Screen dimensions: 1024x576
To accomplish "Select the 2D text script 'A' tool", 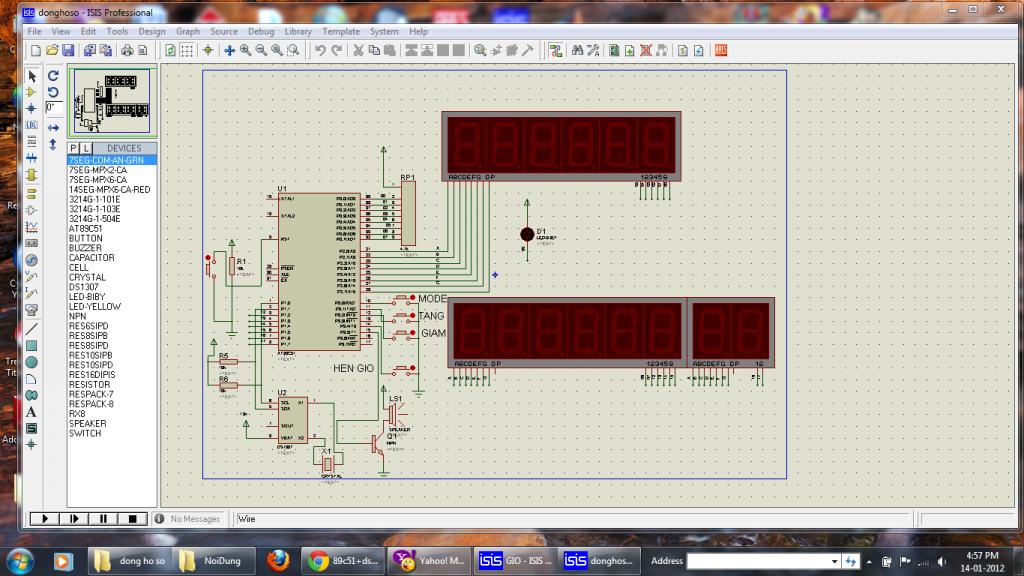I will (31, 412).
